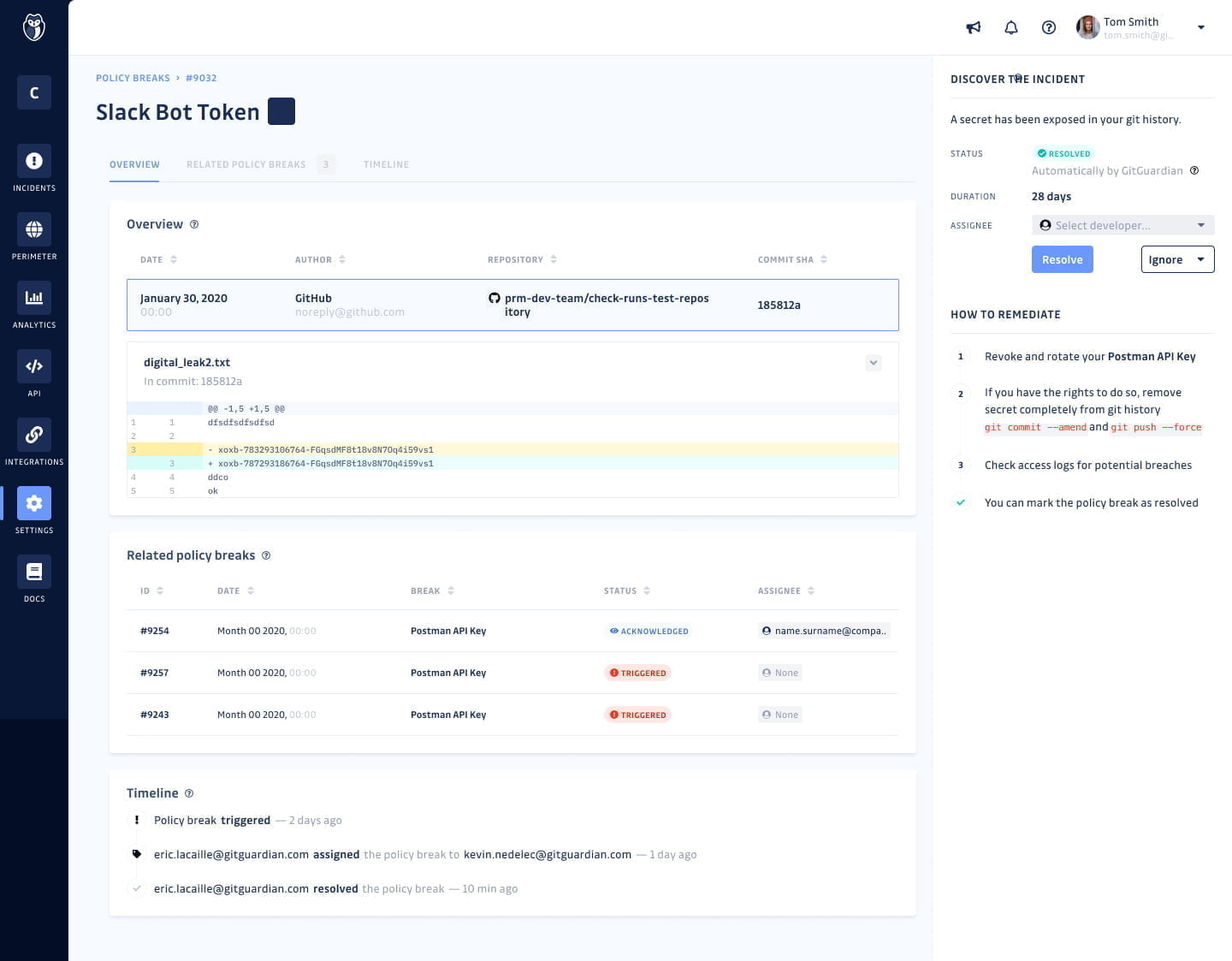The height and width of the screenshot is (961, 1232).
Task: Click the Overview help icon
Action: pyautogui.click(x=194, y=224)
